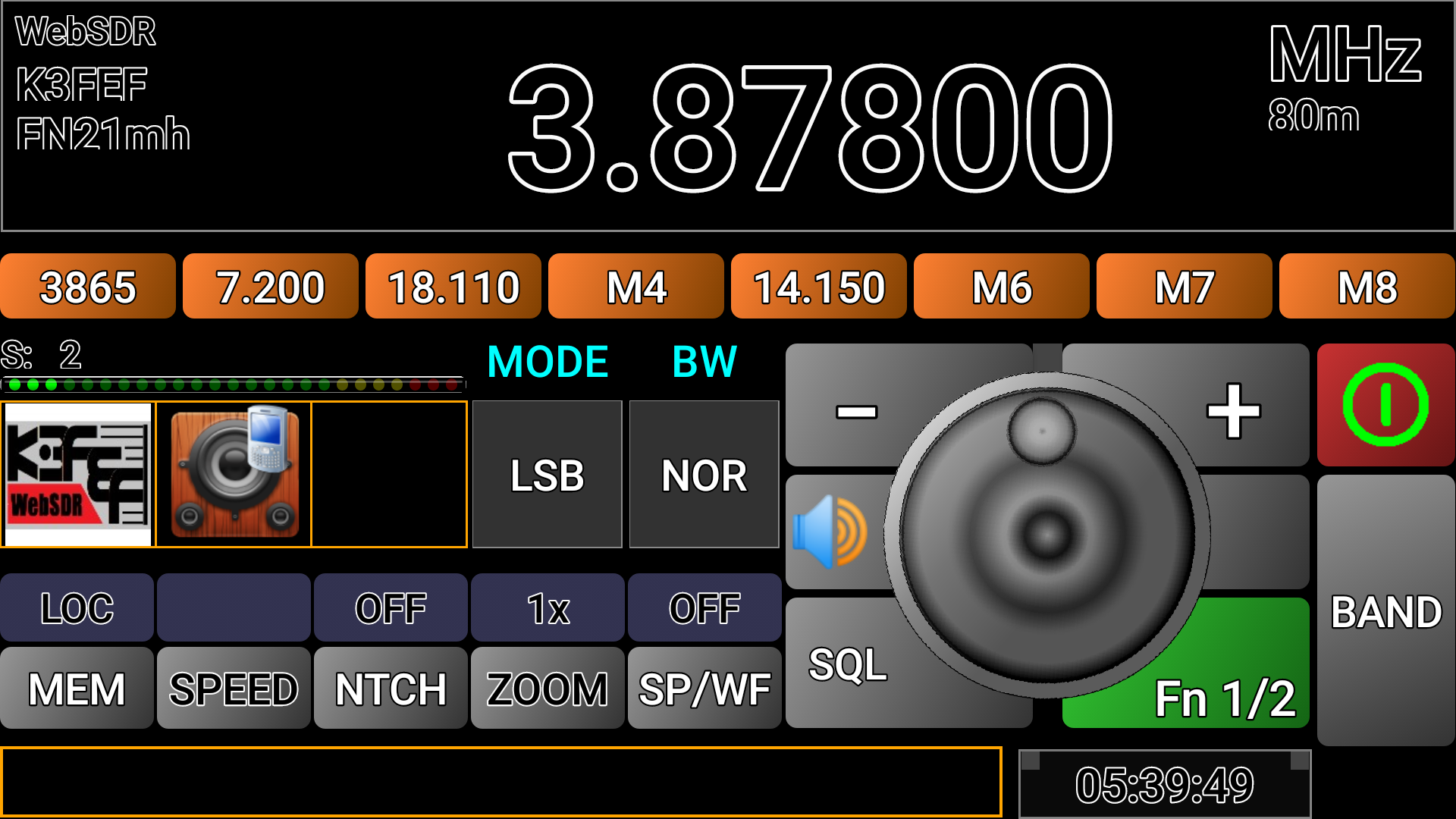Open the LSB mode selector
The height and width of the screenshot is (819, 1456).
click(547, 475)
